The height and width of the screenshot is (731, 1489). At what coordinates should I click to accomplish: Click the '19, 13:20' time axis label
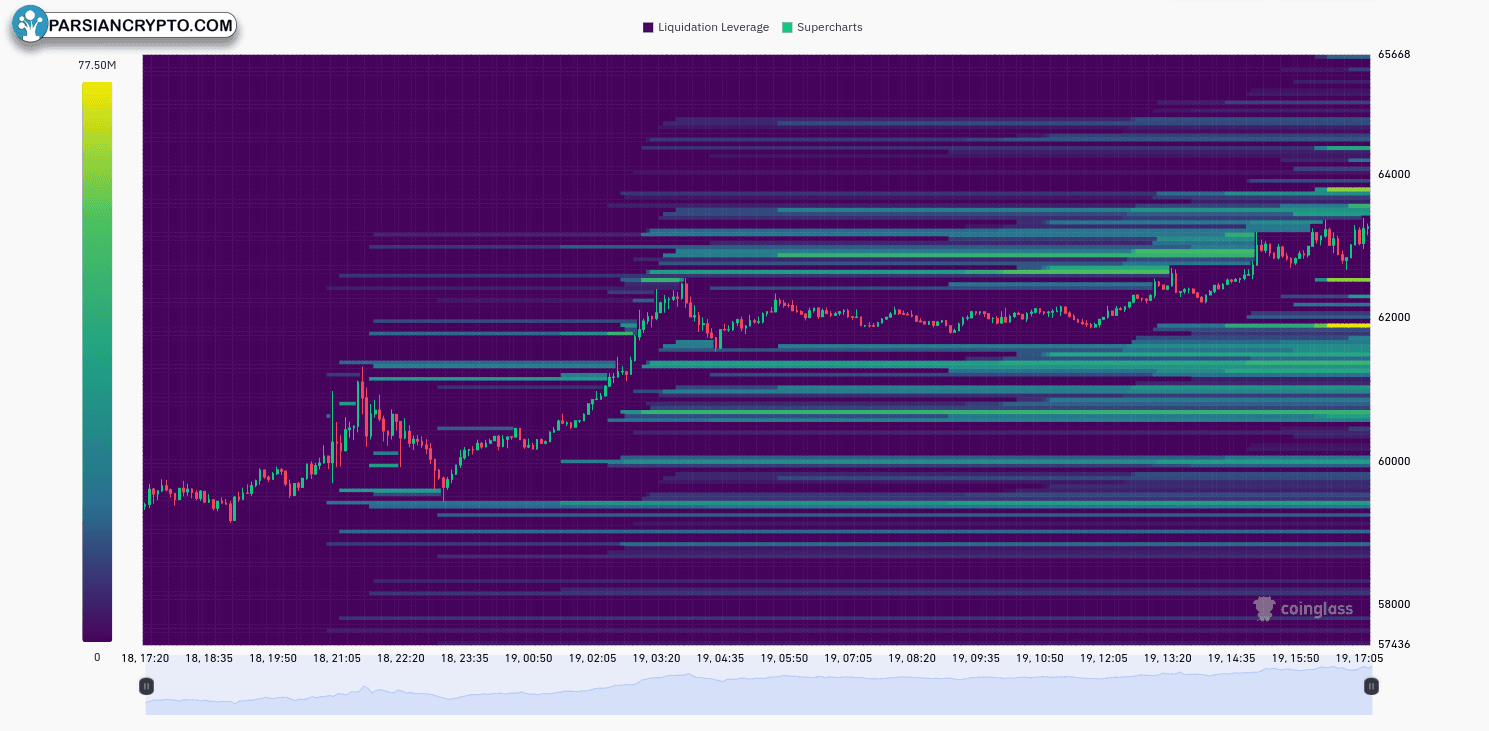[x=1168, y=658]
